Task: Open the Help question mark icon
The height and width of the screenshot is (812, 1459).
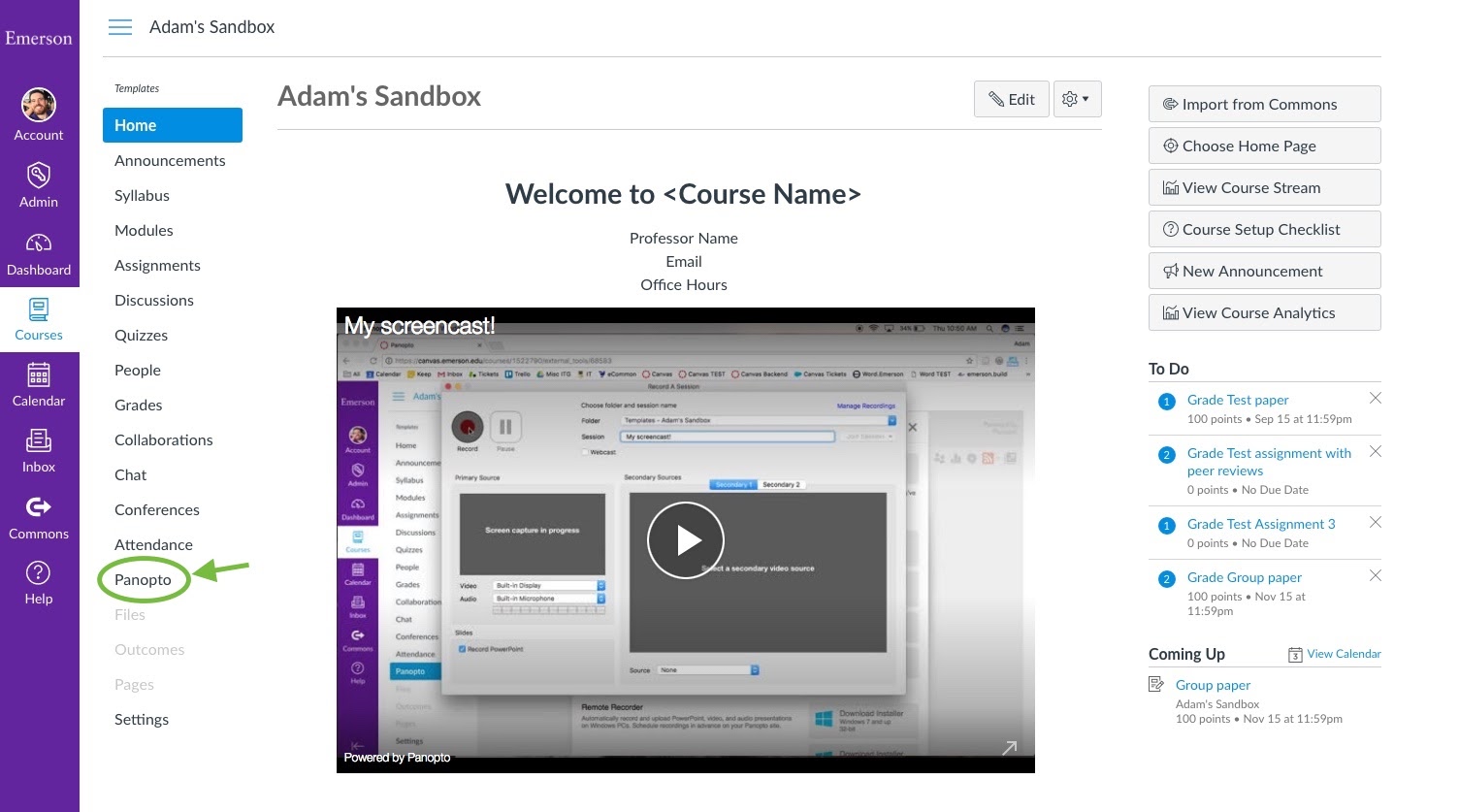Action: tap(39, 572)
